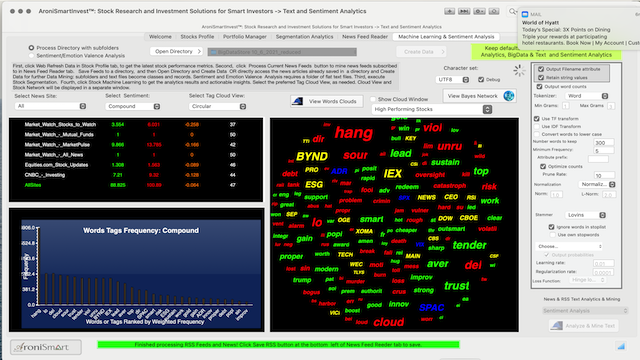Click the small chart icon at the bottom right
640x360 pixels.
(x=621, y=346)
